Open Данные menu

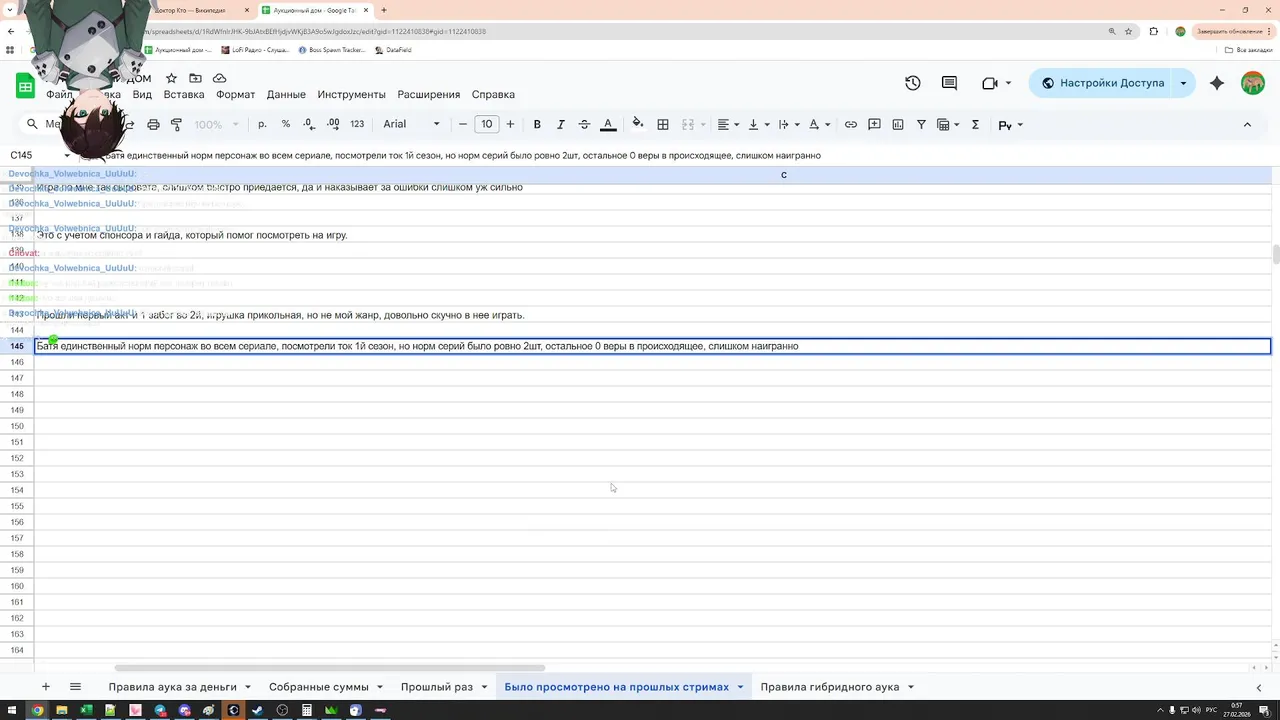286,94
